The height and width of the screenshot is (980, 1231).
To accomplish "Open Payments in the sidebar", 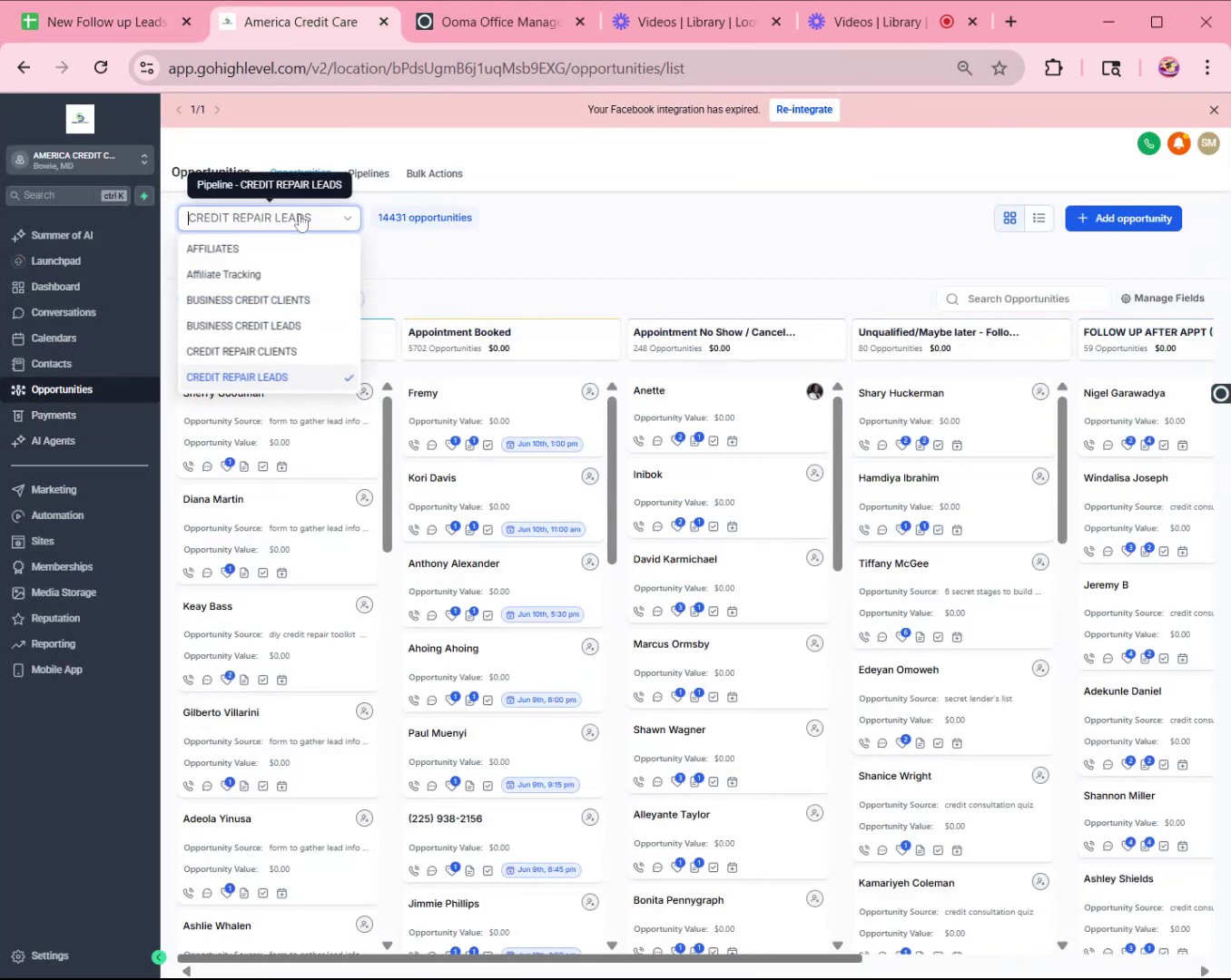I will pos(54,416).
